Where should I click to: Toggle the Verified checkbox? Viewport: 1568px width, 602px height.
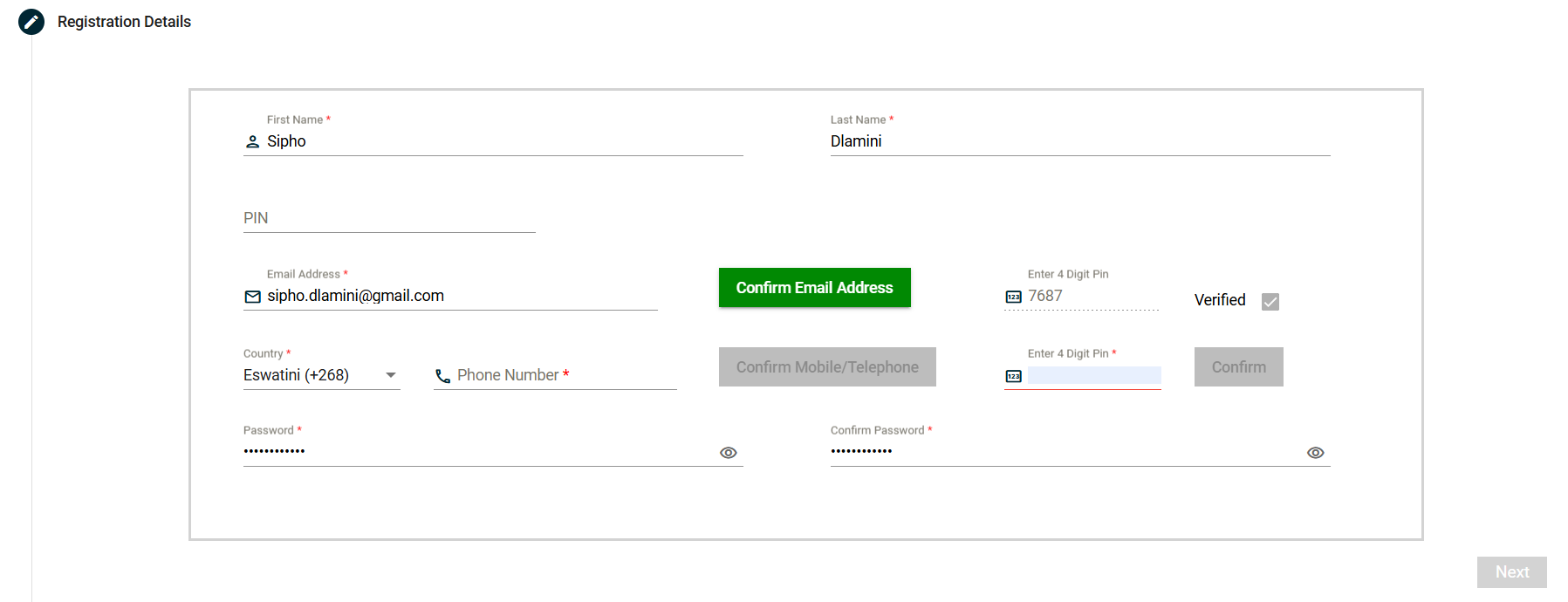click(x=1270, y=301)
